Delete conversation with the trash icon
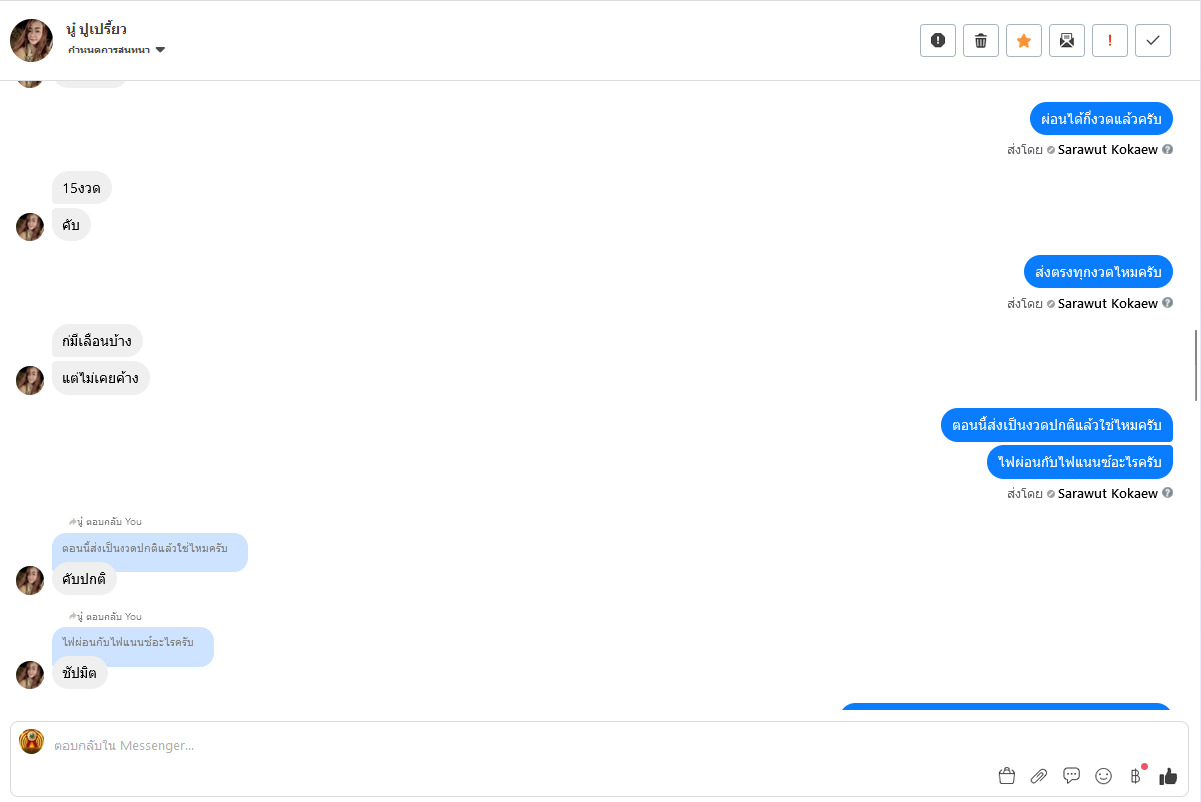 (981, 40)
